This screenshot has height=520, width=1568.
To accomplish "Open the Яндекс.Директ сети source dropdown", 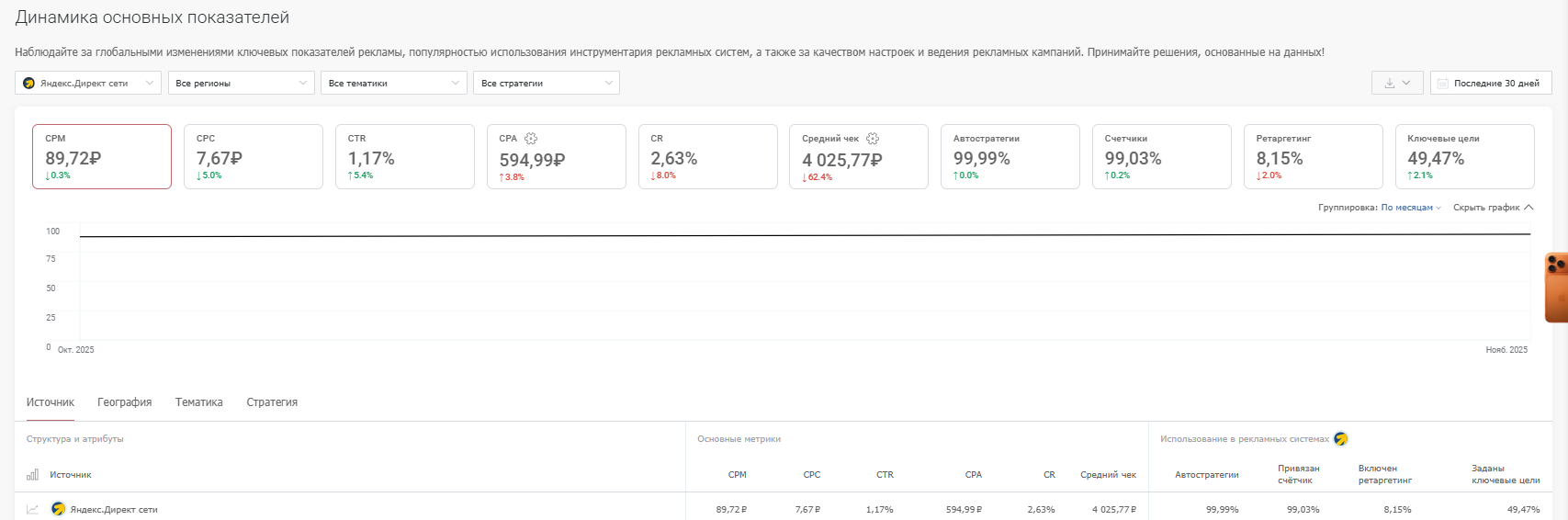I will coord(88,83).
